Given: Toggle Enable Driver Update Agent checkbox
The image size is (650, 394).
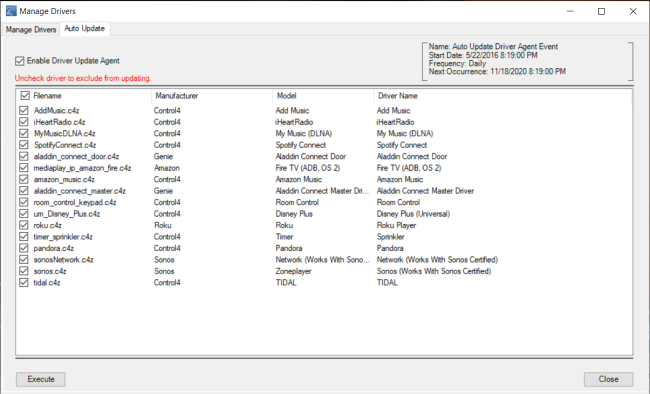Looking at the screenshot, I should point(19,61).
